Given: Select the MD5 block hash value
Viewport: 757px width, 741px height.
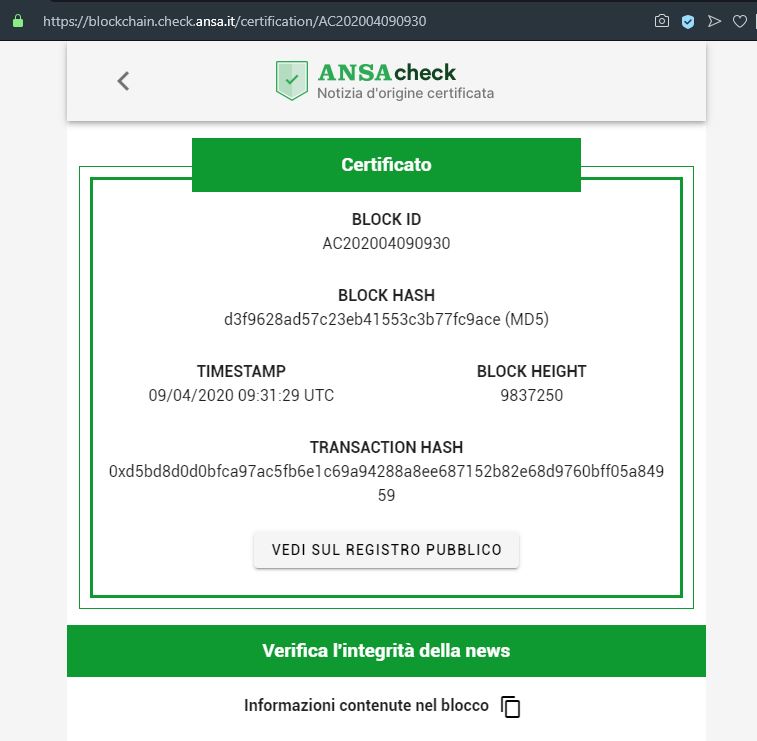Looking at the screenshot, I should (386, 320).
